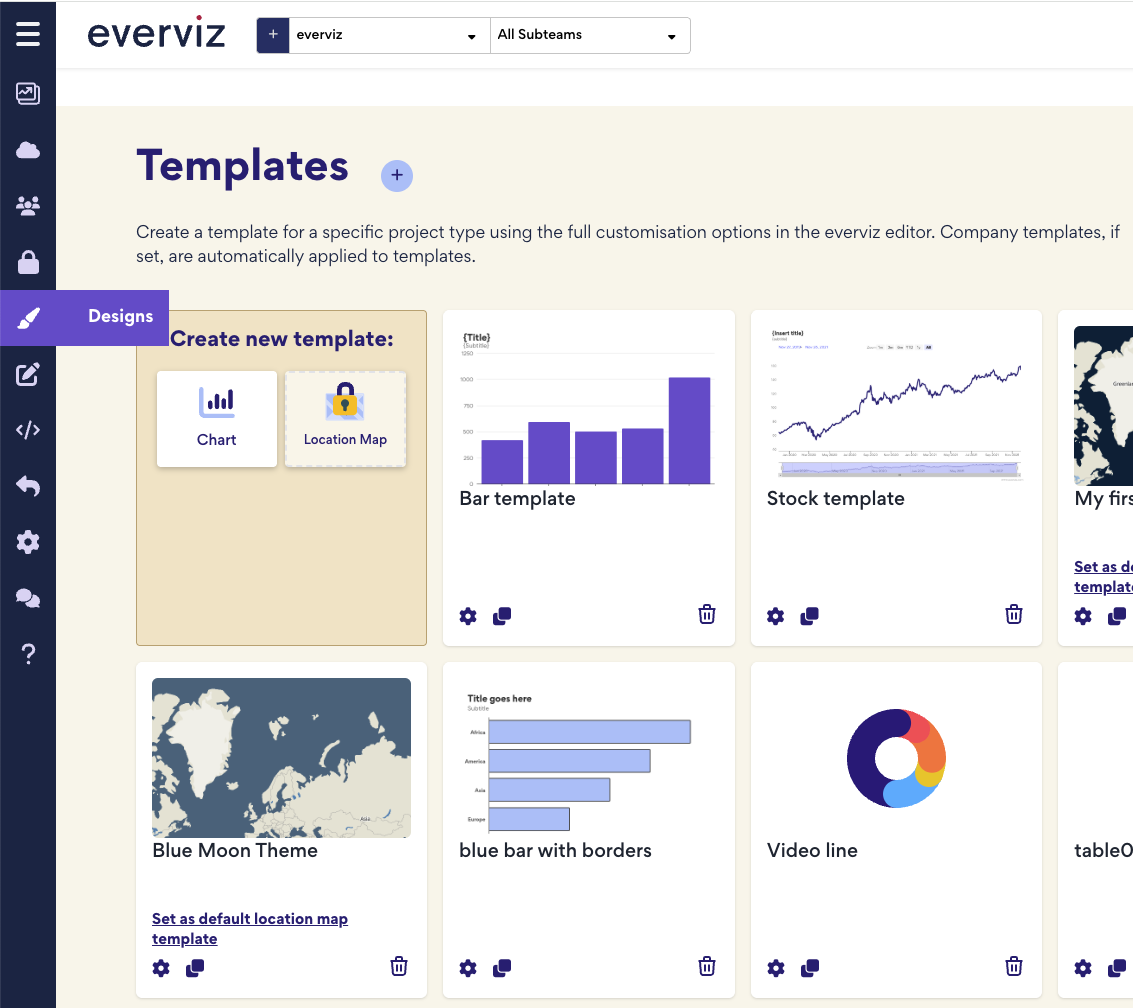Open the edit pencil sidebar icon
The width and height of the screenshot is (1133, 1008).
[x=27, y=374]
